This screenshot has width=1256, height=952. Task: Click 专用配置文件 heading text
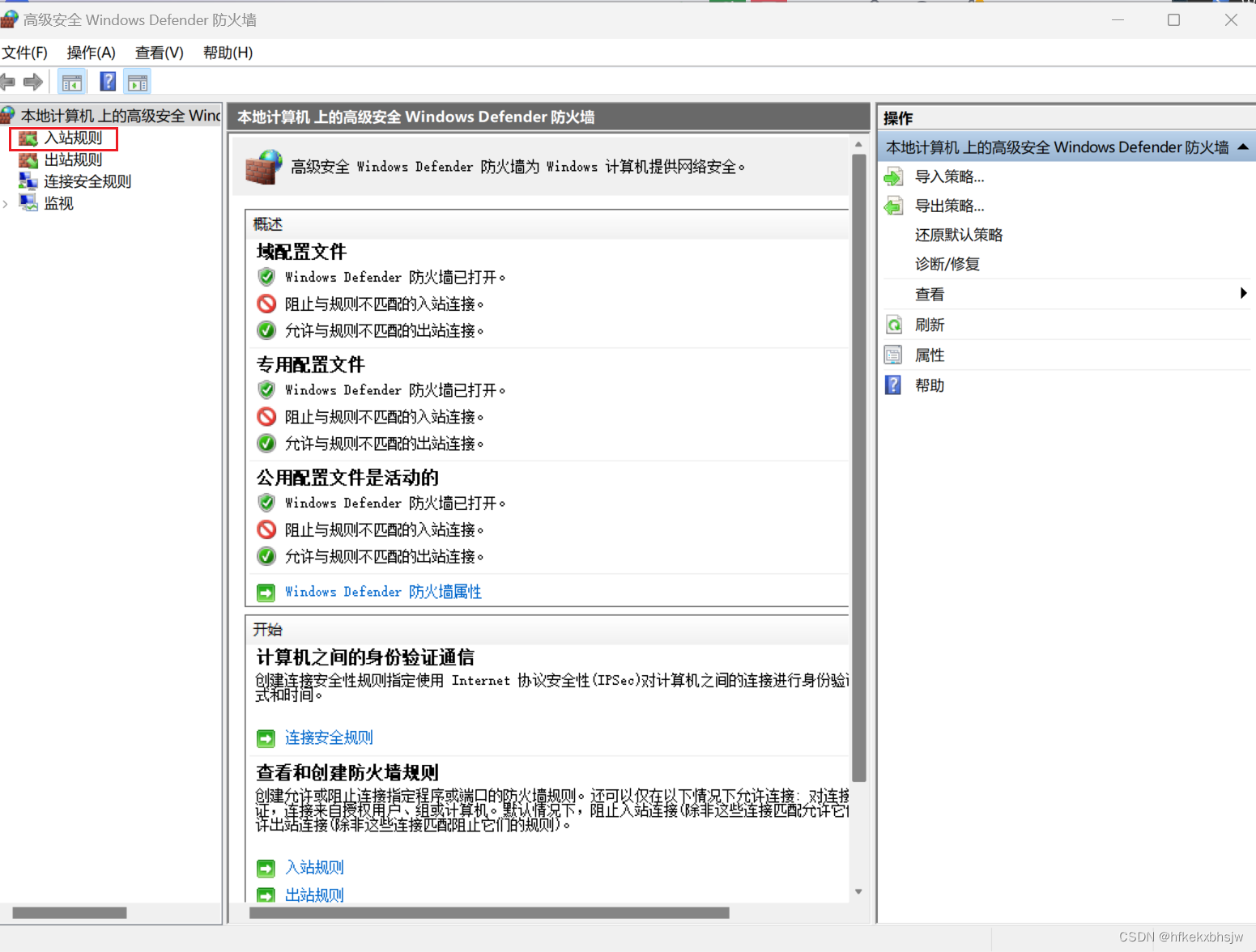[310, 364]
